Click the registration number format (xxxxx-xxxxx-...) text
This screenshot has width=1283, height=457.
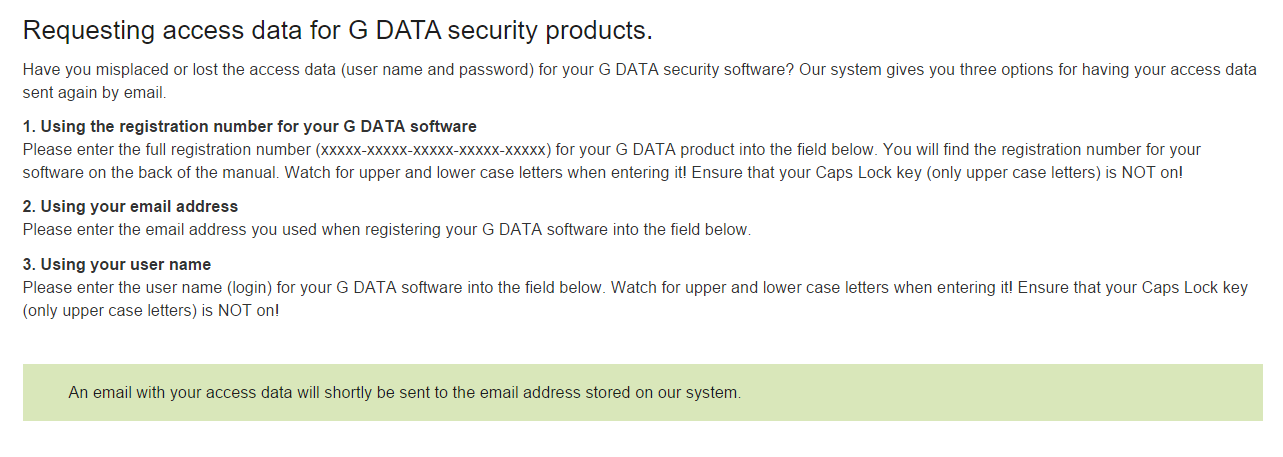[434, 149]
